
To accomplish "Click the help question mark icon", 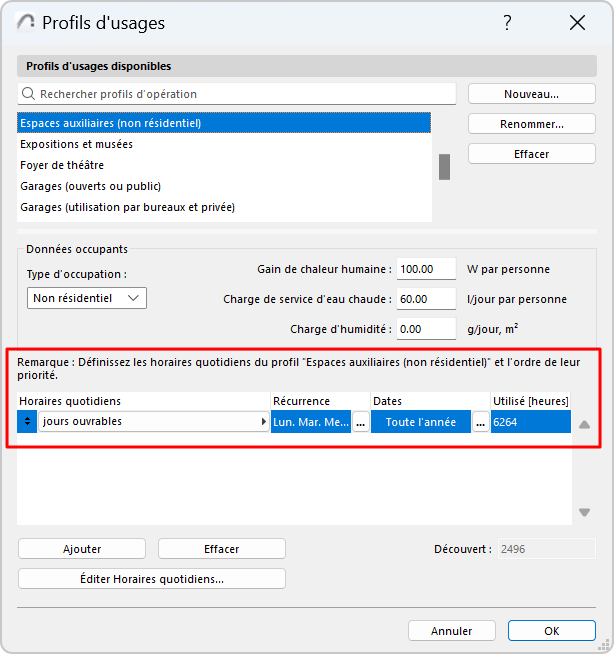I will click(x=507, y=23).
